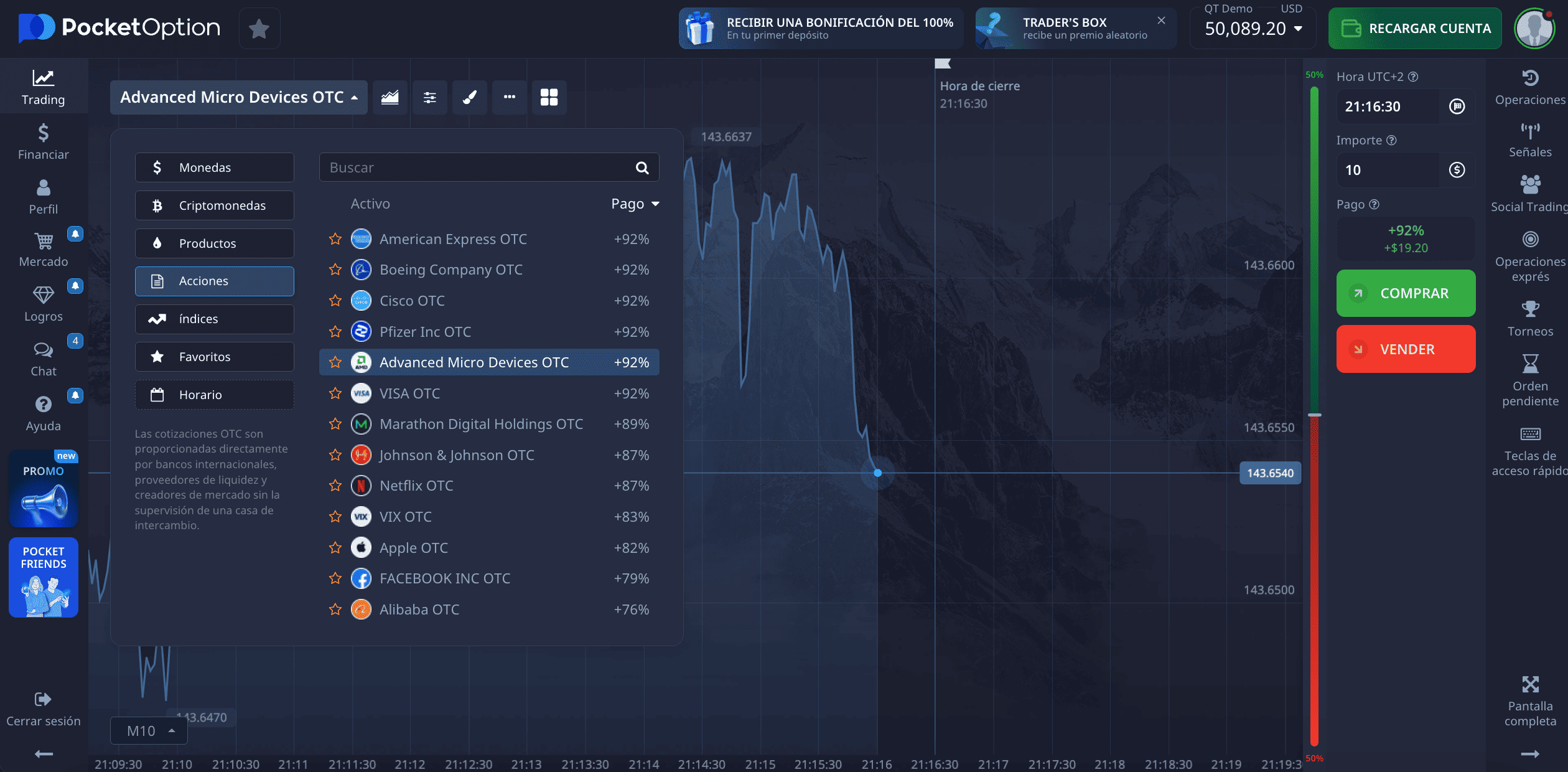The width and height of the screenshot is (1568, 772).
Task: Open the Financiar section
Action: 44,142
